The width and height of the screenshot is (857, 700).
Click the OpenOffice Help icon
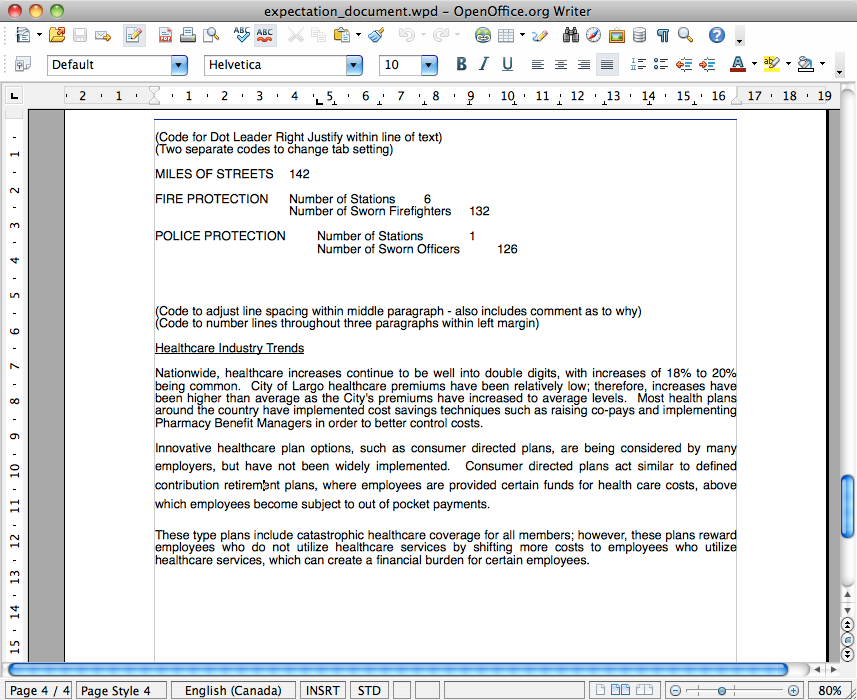pyautogui.click(x=716, y=36)
